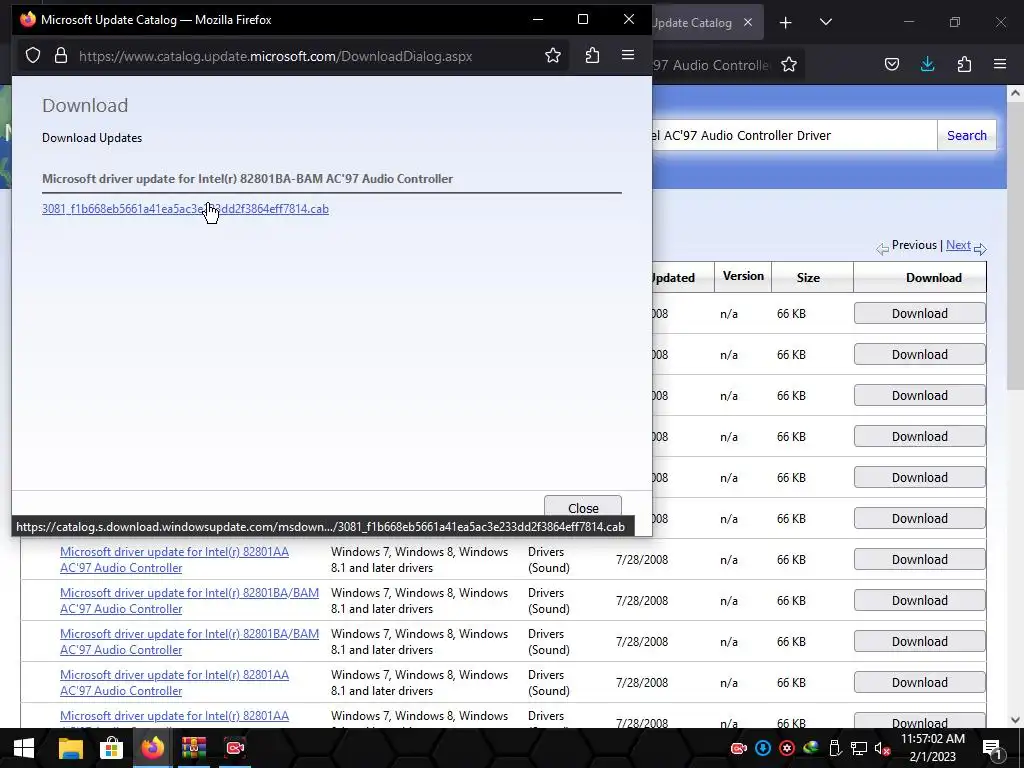Click the tracking protection shield icon in popup
The width and height of the screenshot is (1024, 768).
[x=33, y=56]
